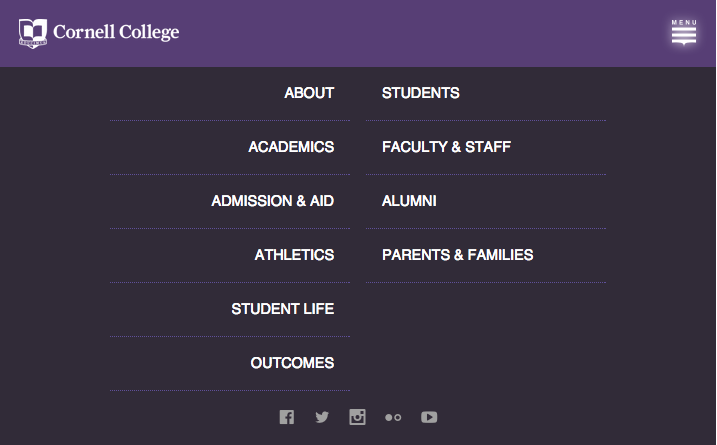Click the Cornell College shield logo
The height and width of the screenshot is (445, 717).
point(33,33)
